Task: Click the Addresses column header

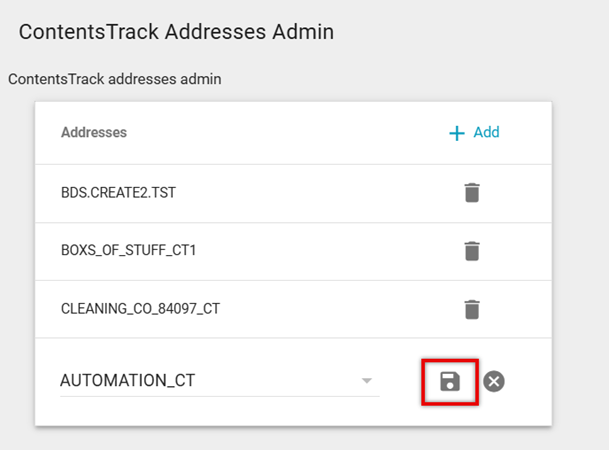Action: (94, 132)
